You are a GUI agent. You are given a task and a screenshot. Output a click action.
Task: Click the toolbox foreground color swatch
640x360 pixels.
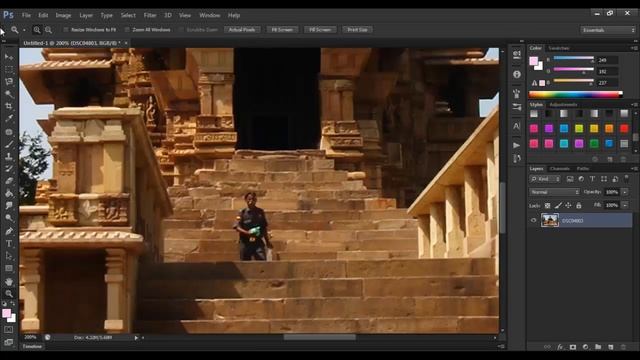pyautogui.click(x=6, y=313)
